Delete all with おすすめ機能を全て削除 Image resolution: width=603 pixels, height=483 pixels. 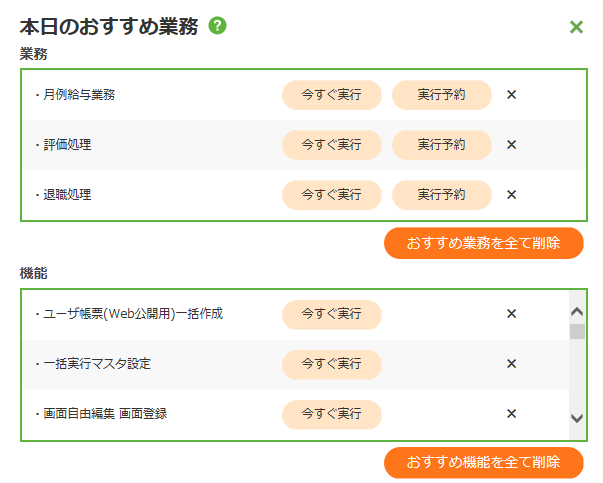483,462
